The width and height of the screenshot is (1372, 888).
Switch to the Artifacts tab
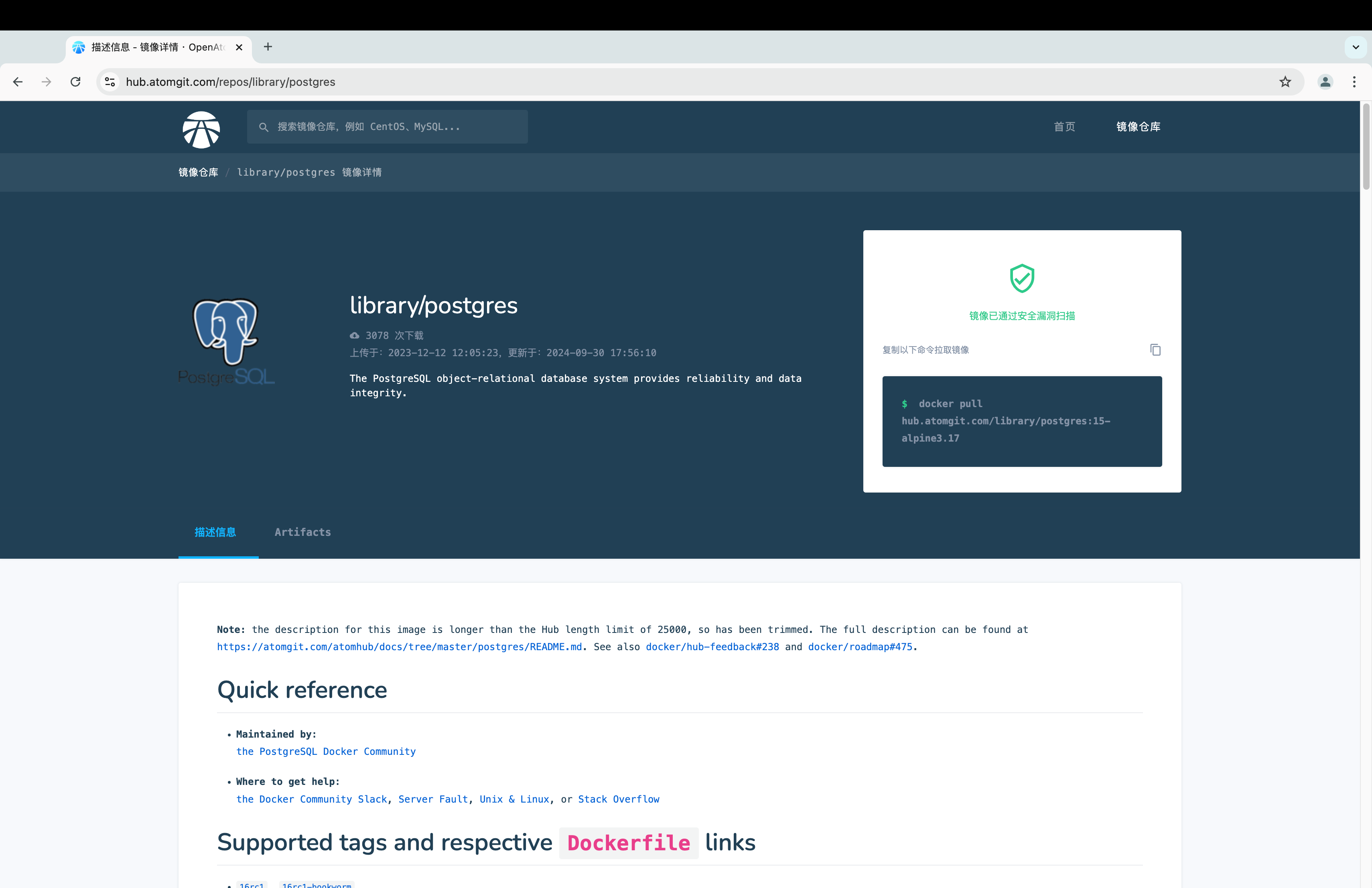[x=302, y=532]
